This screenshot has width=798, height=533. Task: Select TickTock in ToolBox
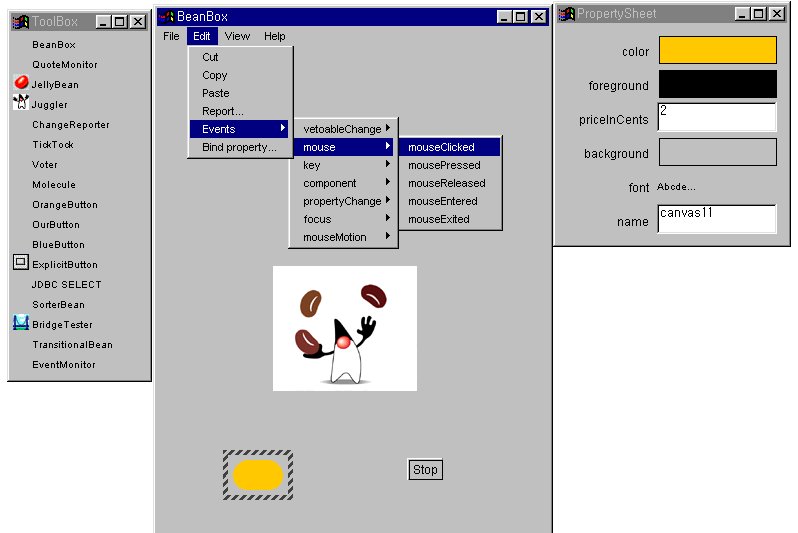pos(53,145)
